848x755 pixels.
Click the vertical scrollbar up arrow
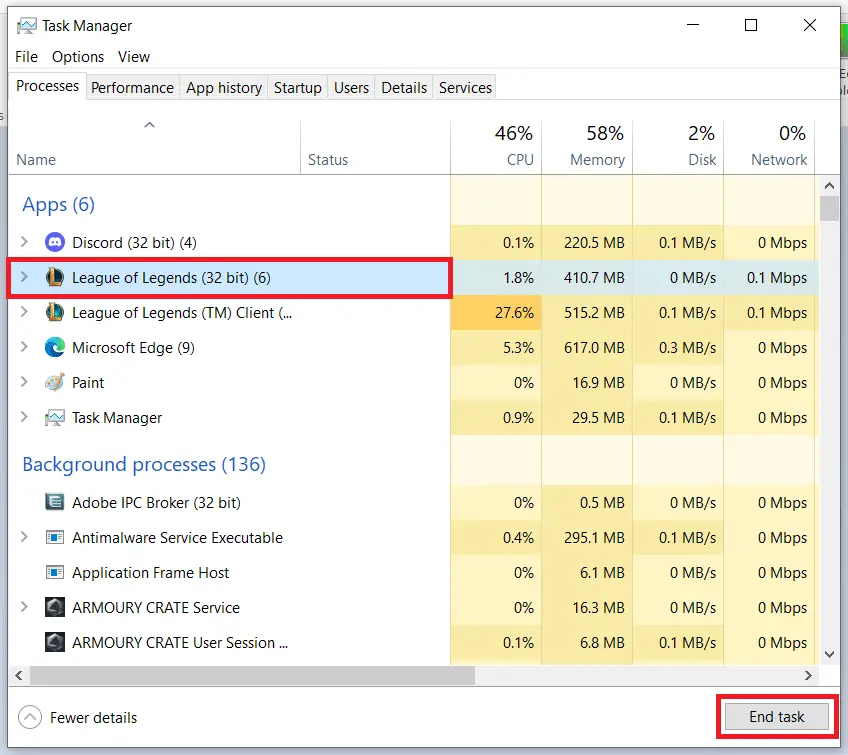[x=829, y=186]
